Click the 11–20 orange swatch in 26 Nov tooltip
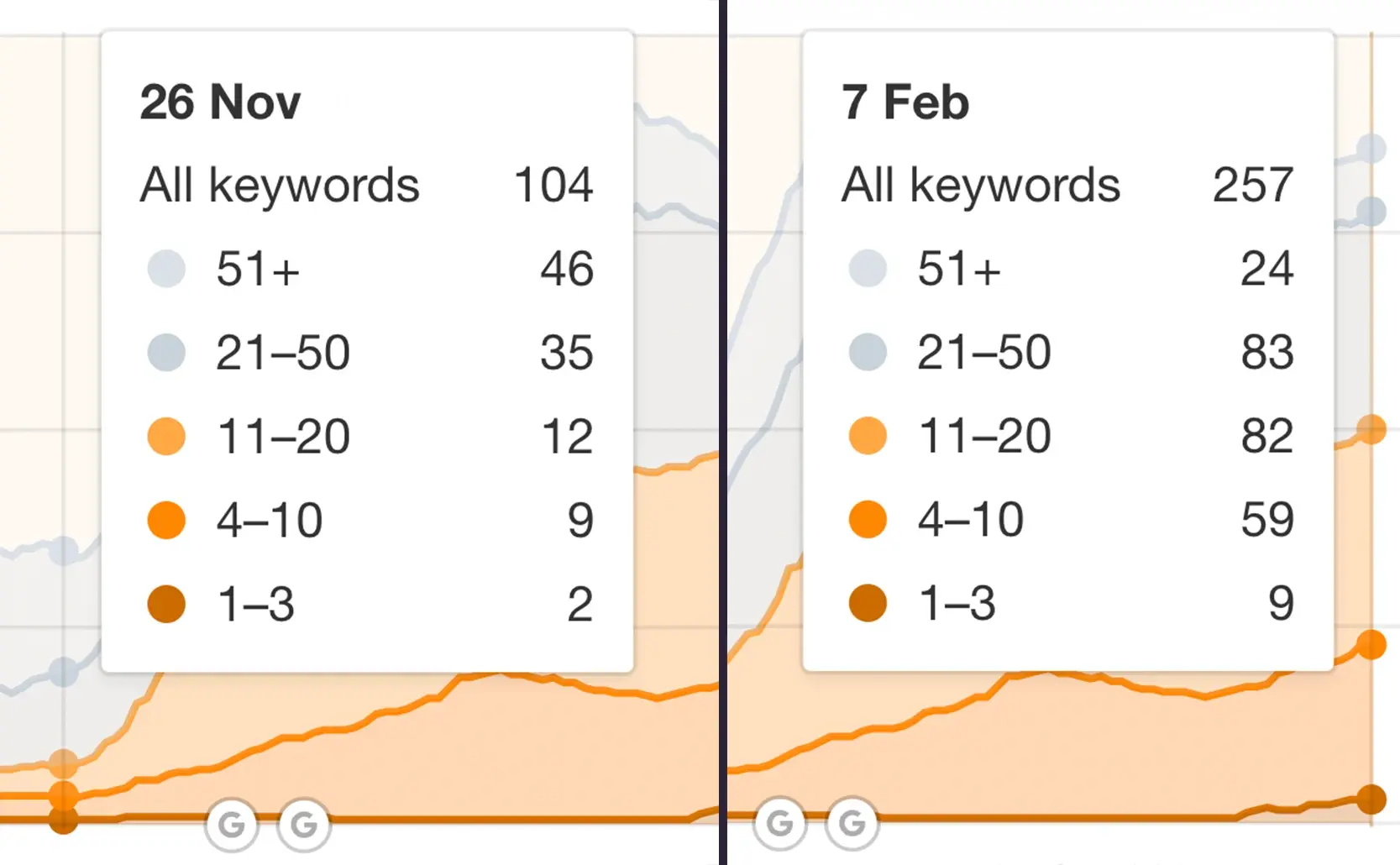 pyautogui.click(x=166, y=437)
